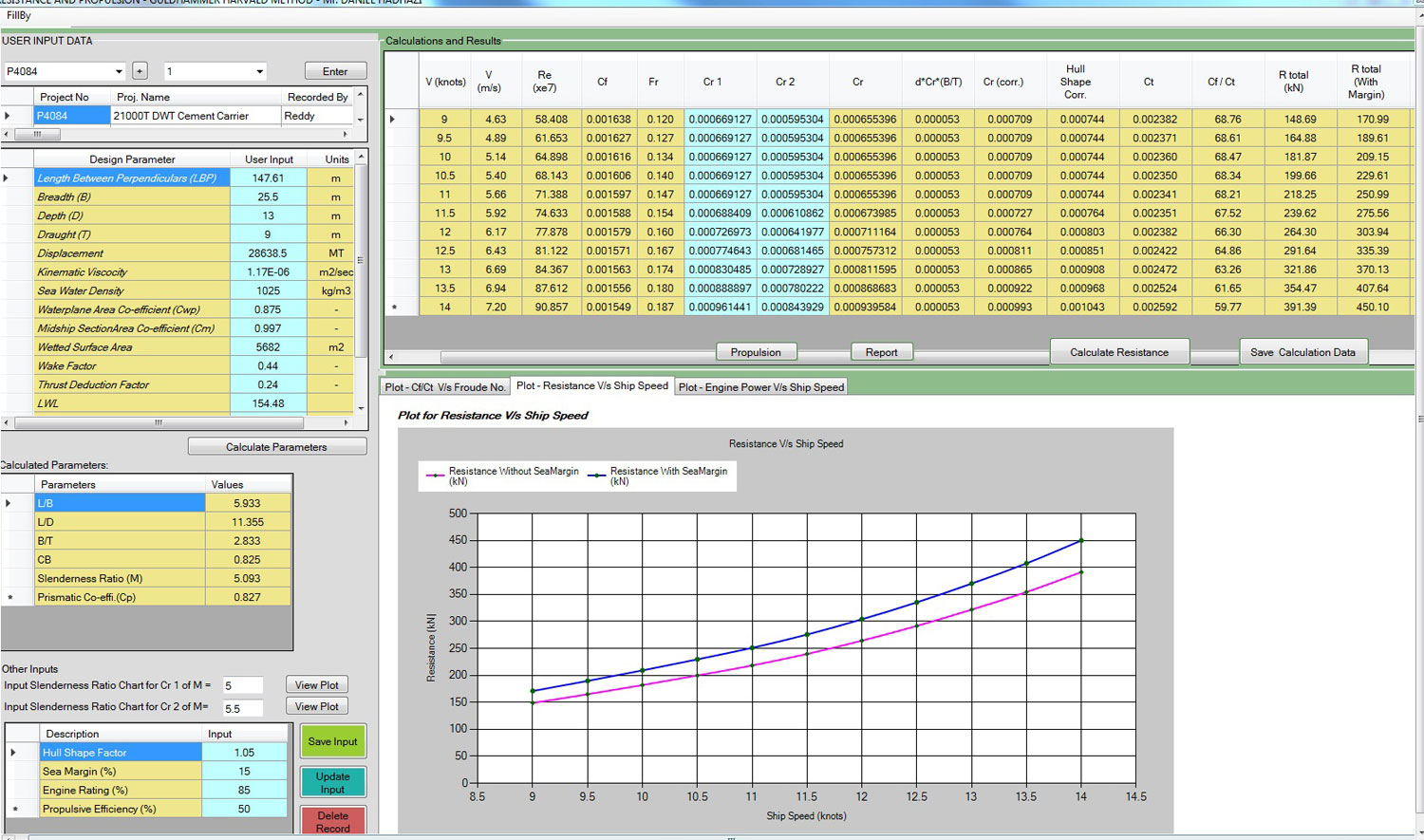Open Plot - Engine Power V/s Ship Speed tab

761,387
